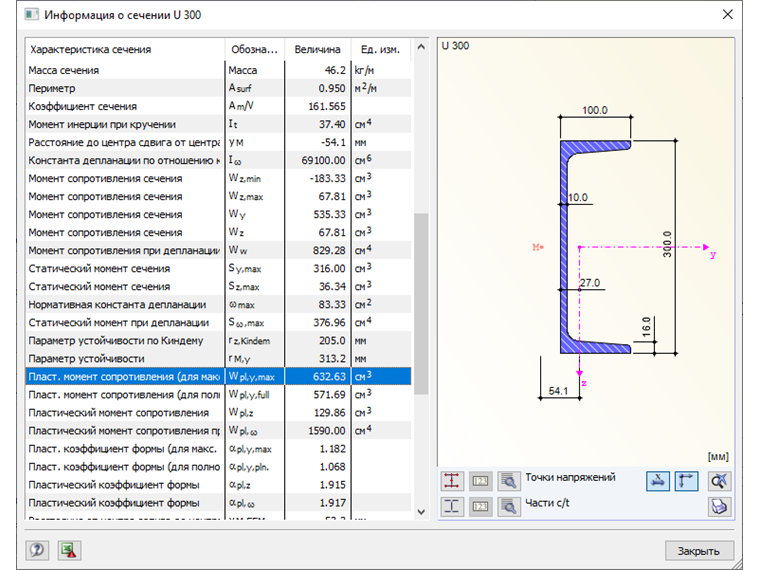Toggle c/t parts numbering icon
Screen dimensions: 760x570
pos(480,507)
